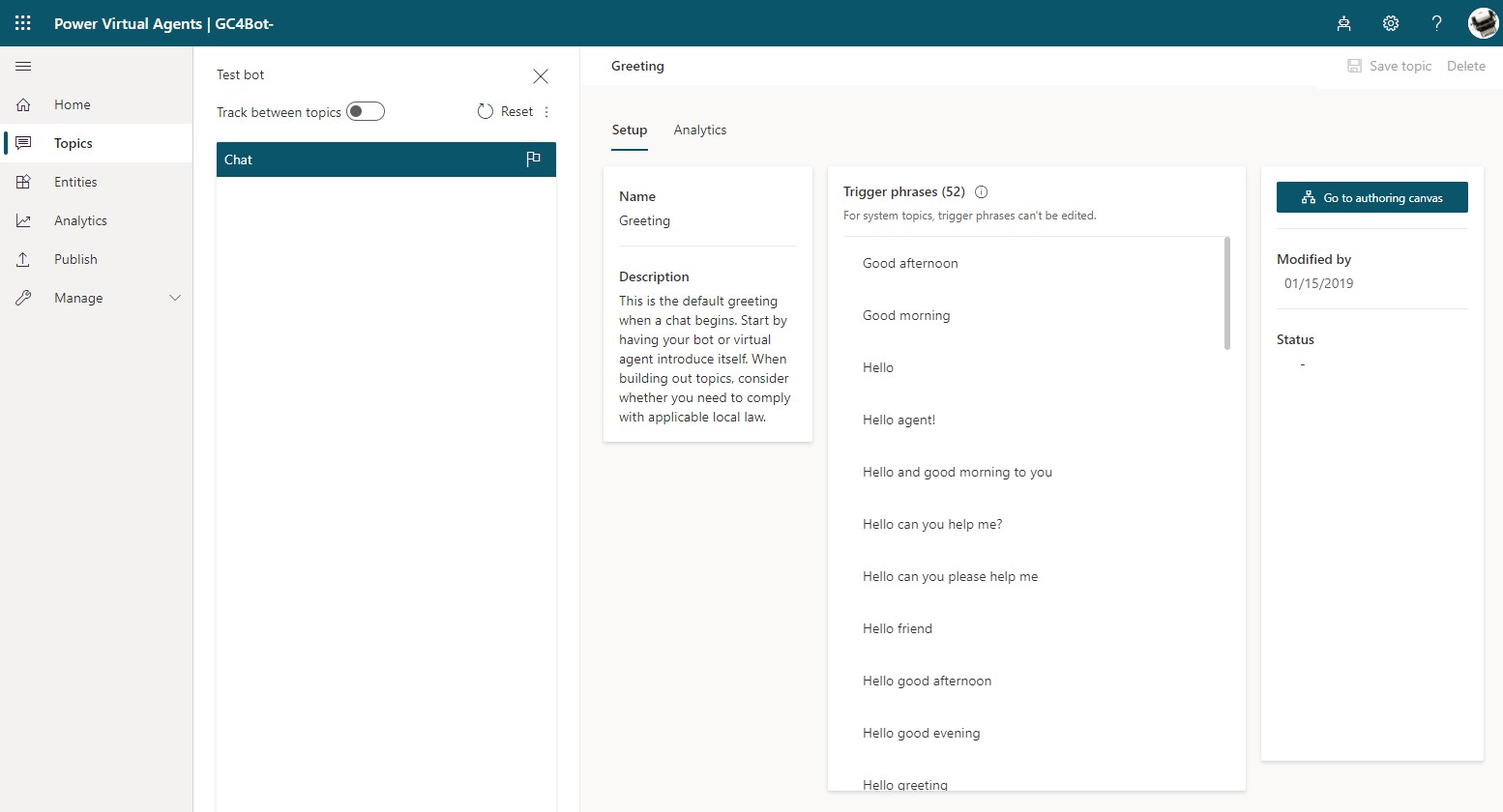The height and width of the screenshot is (812, 1503).
Task: Click the Publish upload arrow icon
Action: pyautogui.click(x=23, y=259)
